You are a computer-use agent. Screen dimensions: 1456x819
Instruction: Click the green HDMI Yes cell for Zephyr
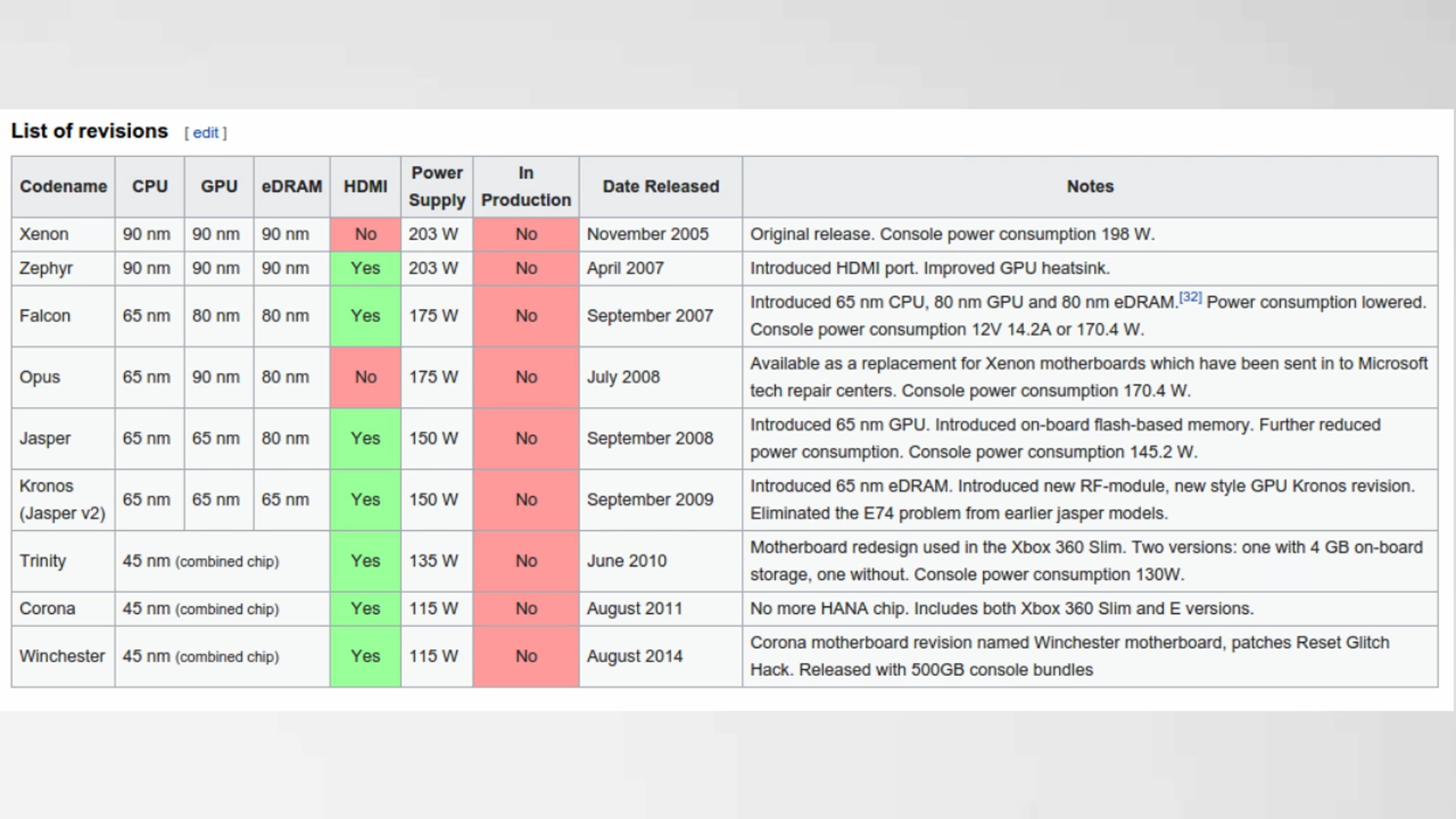pyautogui.click(x=365, y=268)
